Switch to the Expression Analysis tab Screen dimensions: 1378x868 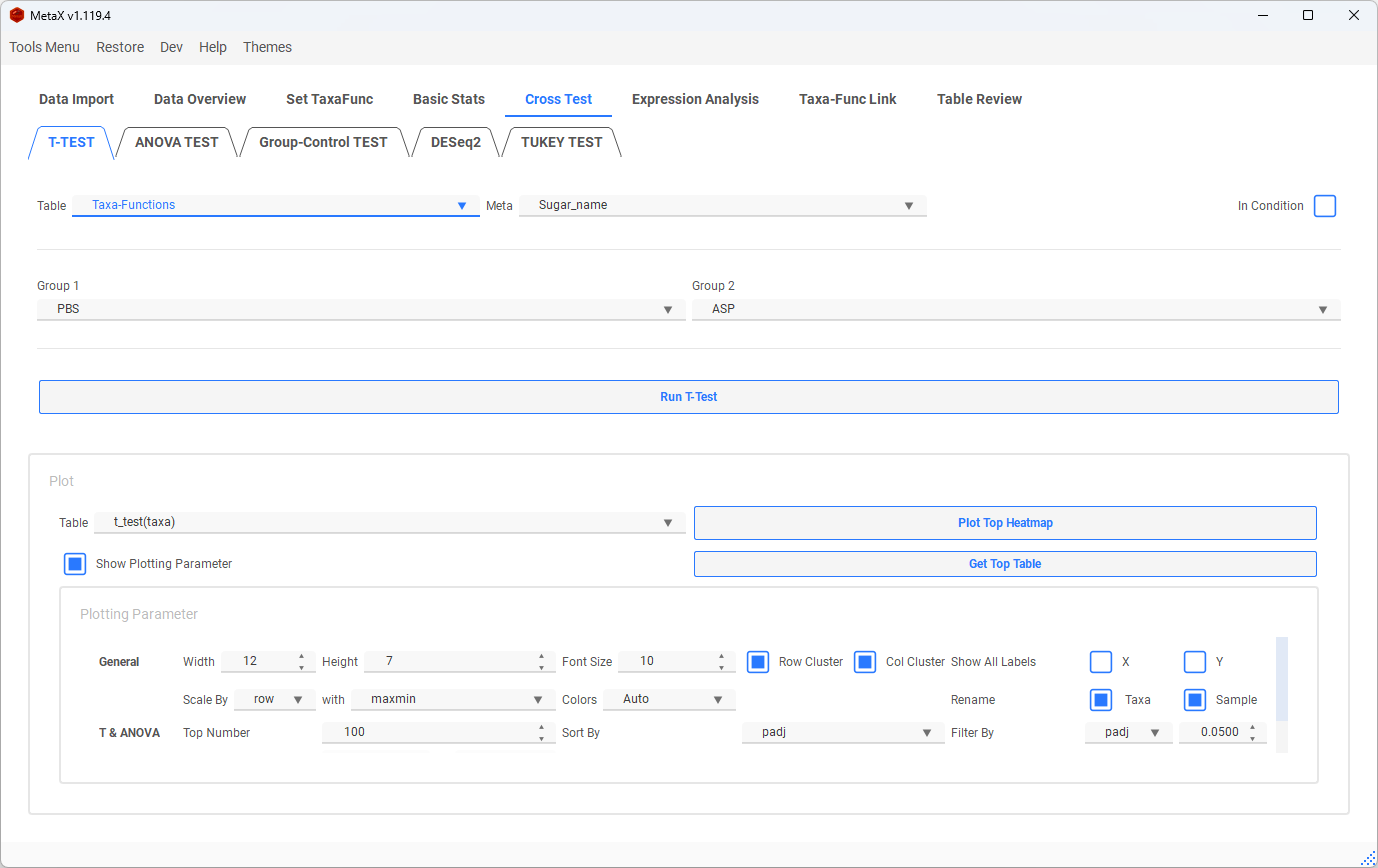[x=695, y=99]
